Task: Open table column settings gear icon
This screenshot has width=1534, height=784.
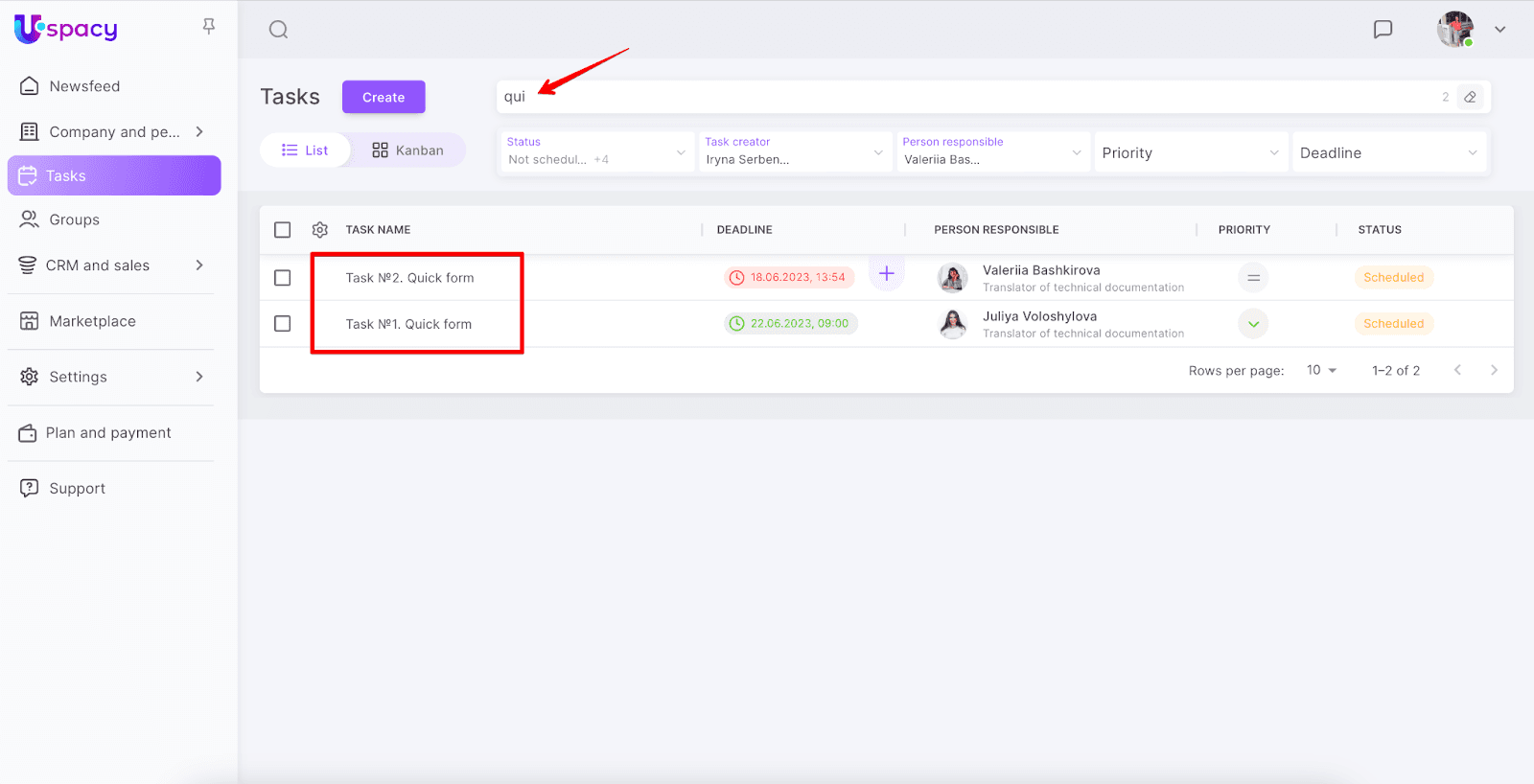Action: 320,230
